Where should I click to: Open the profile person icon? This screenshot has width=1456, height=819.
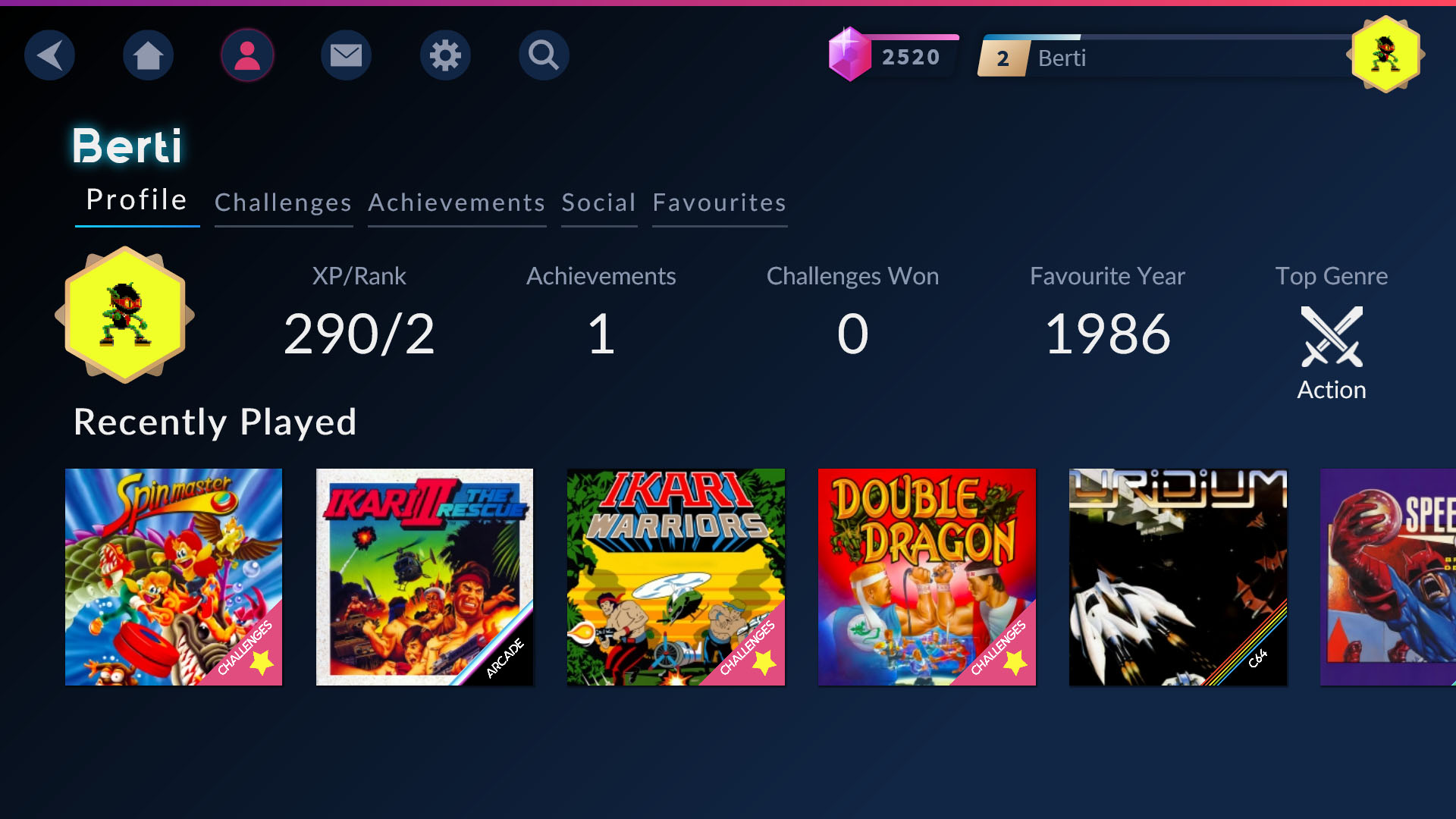(247, 55)
